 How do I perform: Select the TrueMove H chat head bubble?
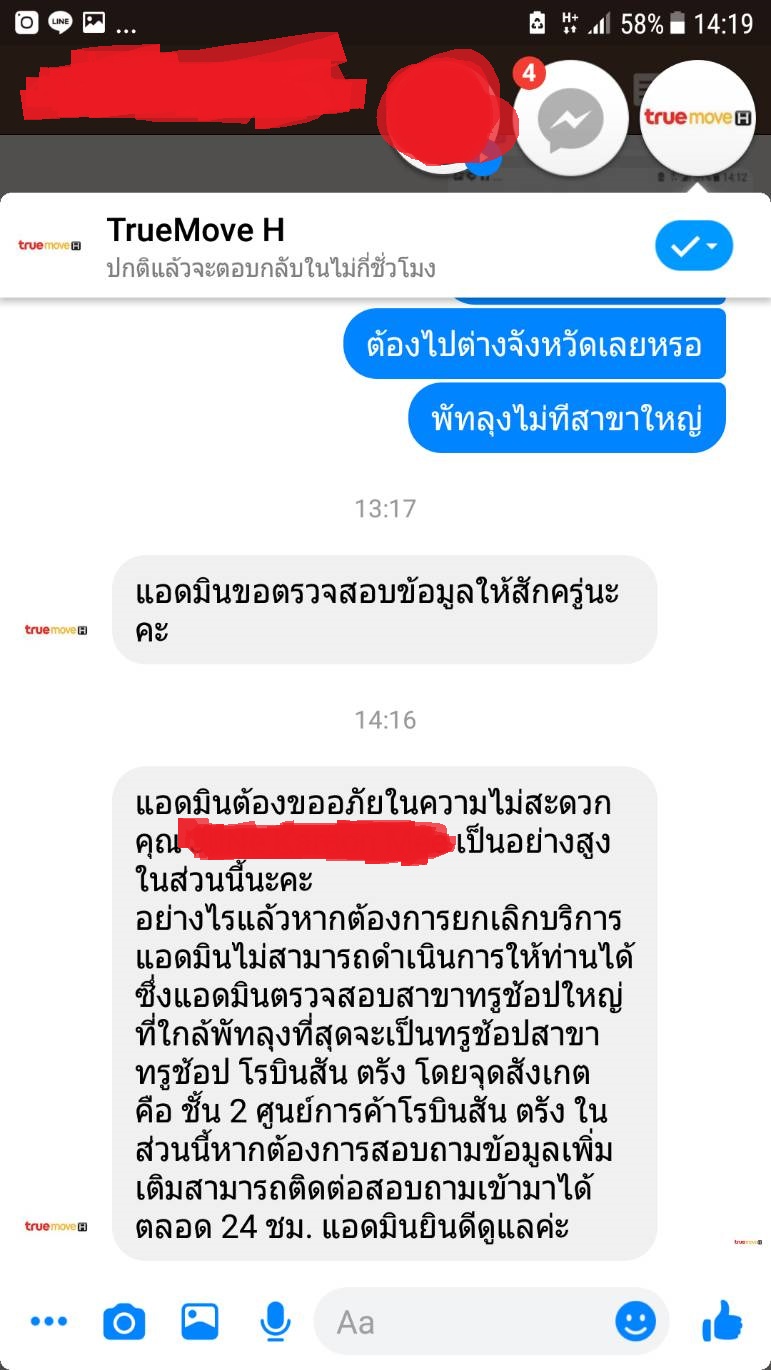pos(697,118)
